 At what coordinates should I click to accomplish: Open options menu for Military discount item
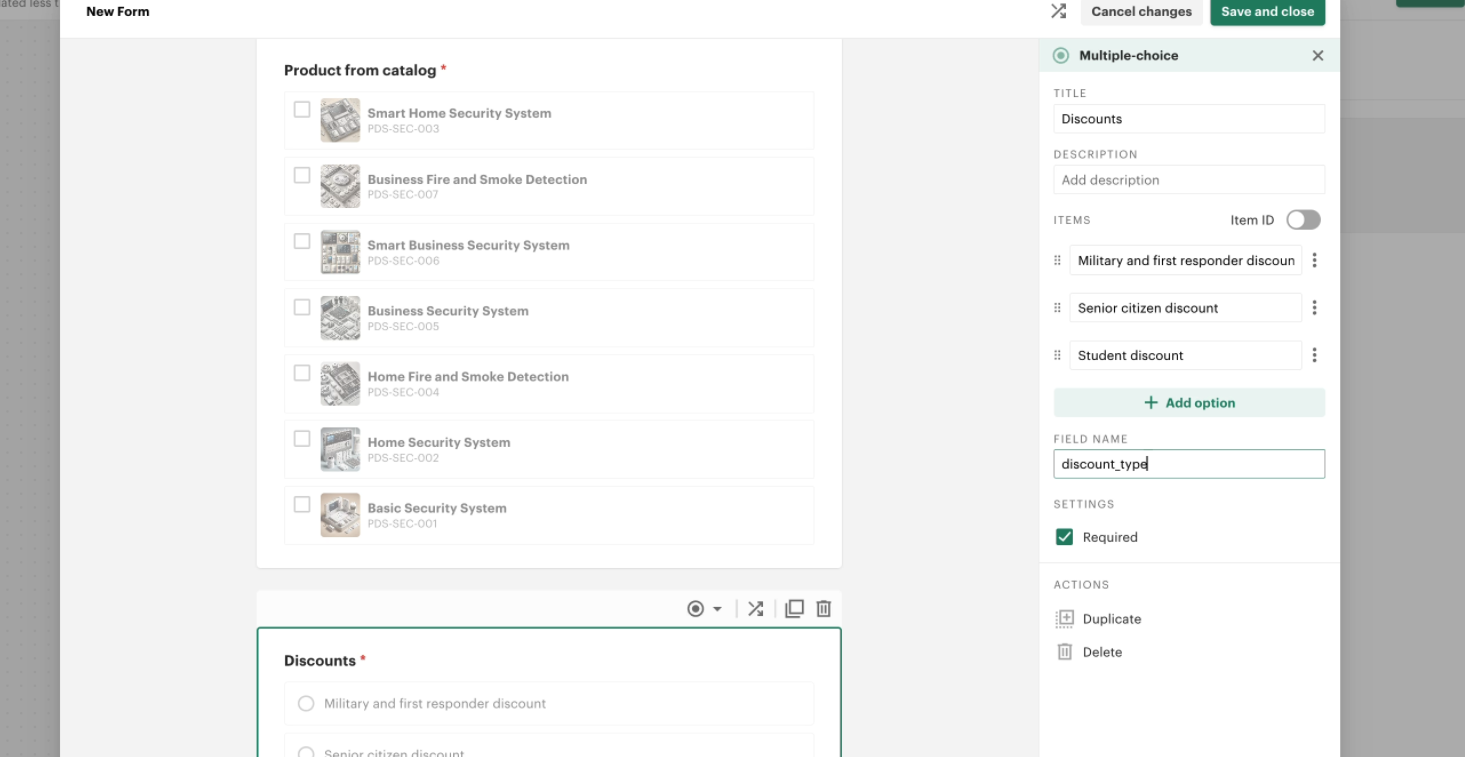pyautogui.click(x=1314, y=261)
